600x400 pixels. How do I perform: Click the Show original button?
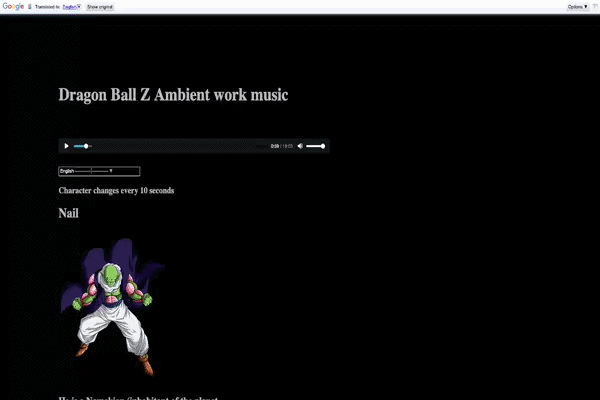[100, 7]
